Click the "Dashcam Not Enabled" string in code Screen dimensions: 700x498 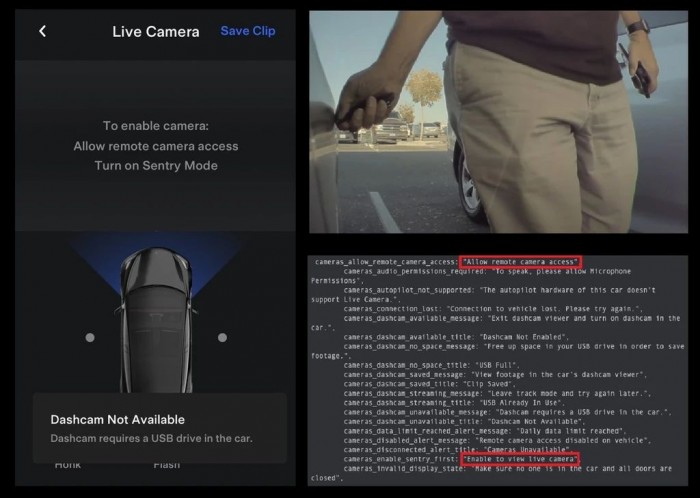(x=524, y=337)
